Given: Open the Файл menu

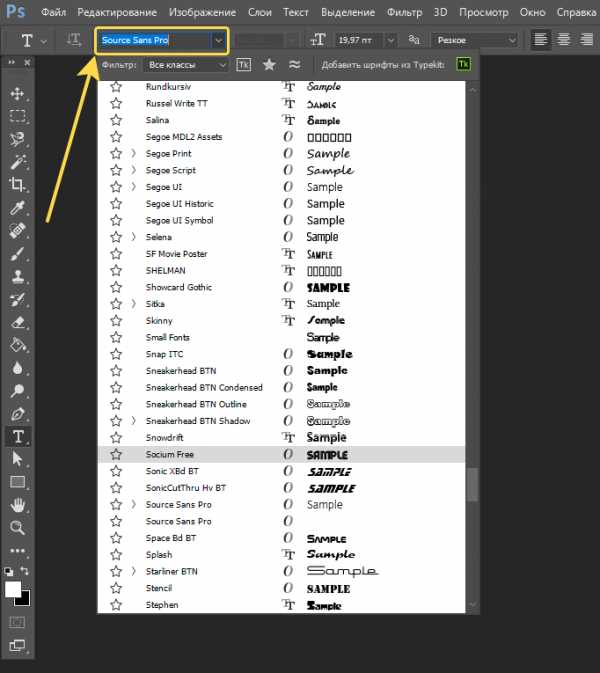Looking at the screenshot, I should click(x=54, y=12).
